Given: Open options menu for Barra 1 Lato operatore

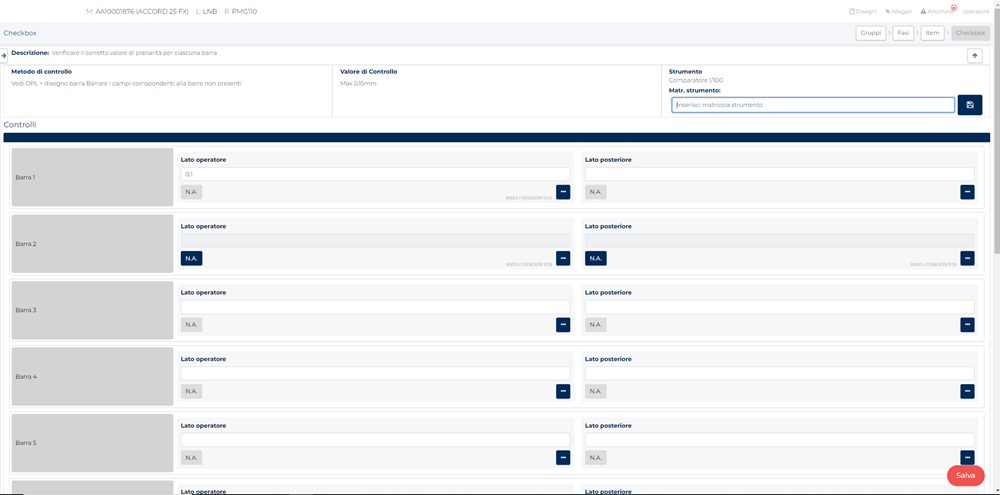Looking at the screenshot, I should coord(563,192).
